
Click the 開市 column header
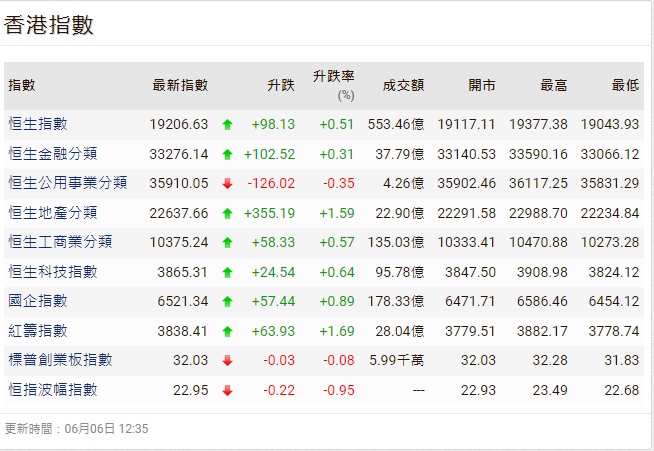click(x=482, y=85)
